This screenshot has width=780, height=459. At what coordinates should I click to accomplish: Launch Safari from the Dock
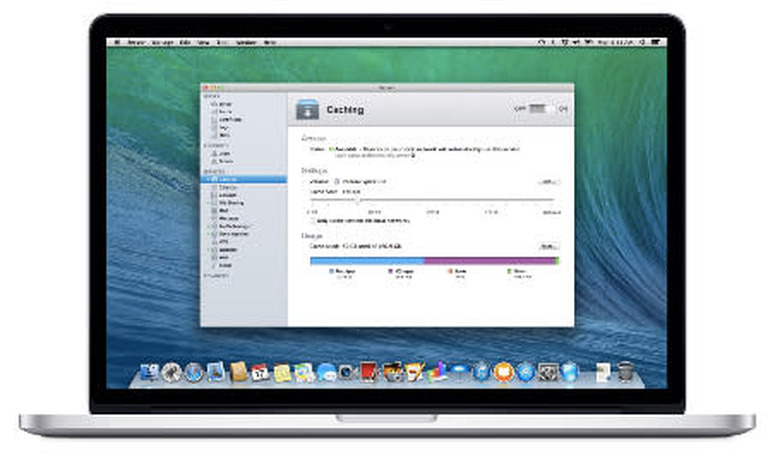(194, 372)
